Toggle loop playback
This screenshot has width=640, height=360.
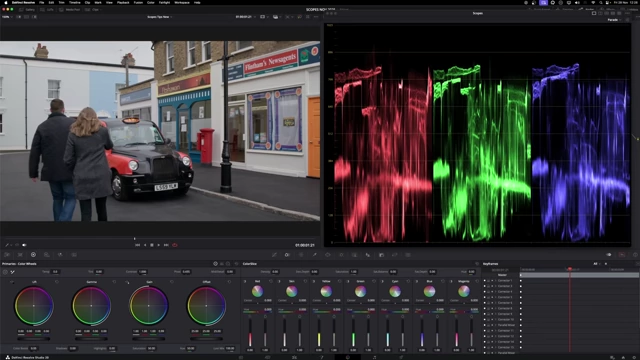tap(175, 245)
